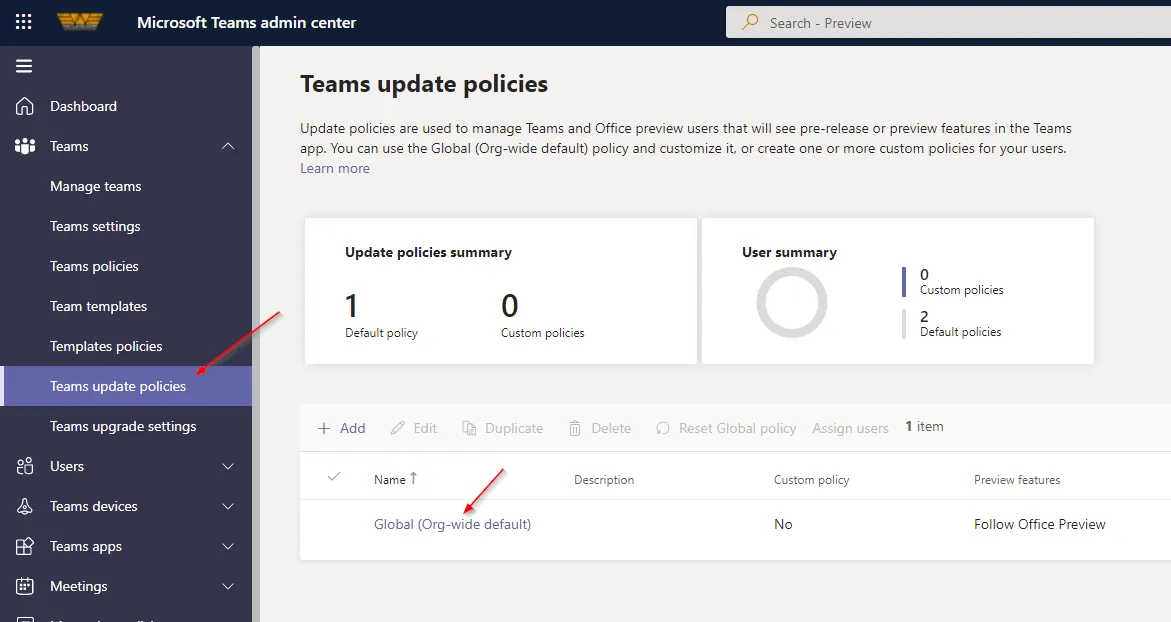Click the Edit button label
The height and width of the screenshot is (622, 1171).
click(425, 428)
